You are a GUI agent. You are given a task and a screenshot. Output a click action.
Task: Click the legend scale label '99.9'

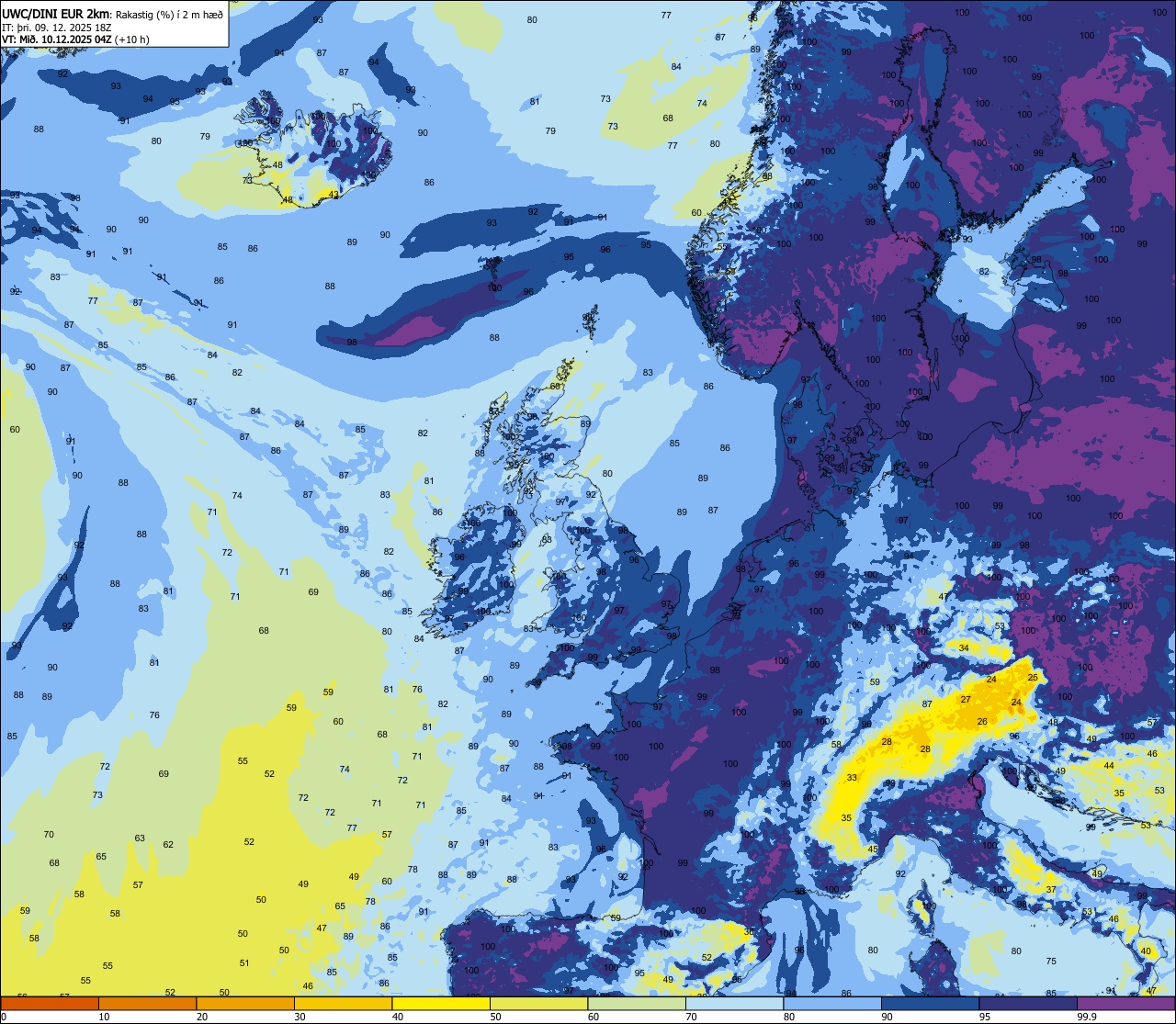tap(1085, 1017)
